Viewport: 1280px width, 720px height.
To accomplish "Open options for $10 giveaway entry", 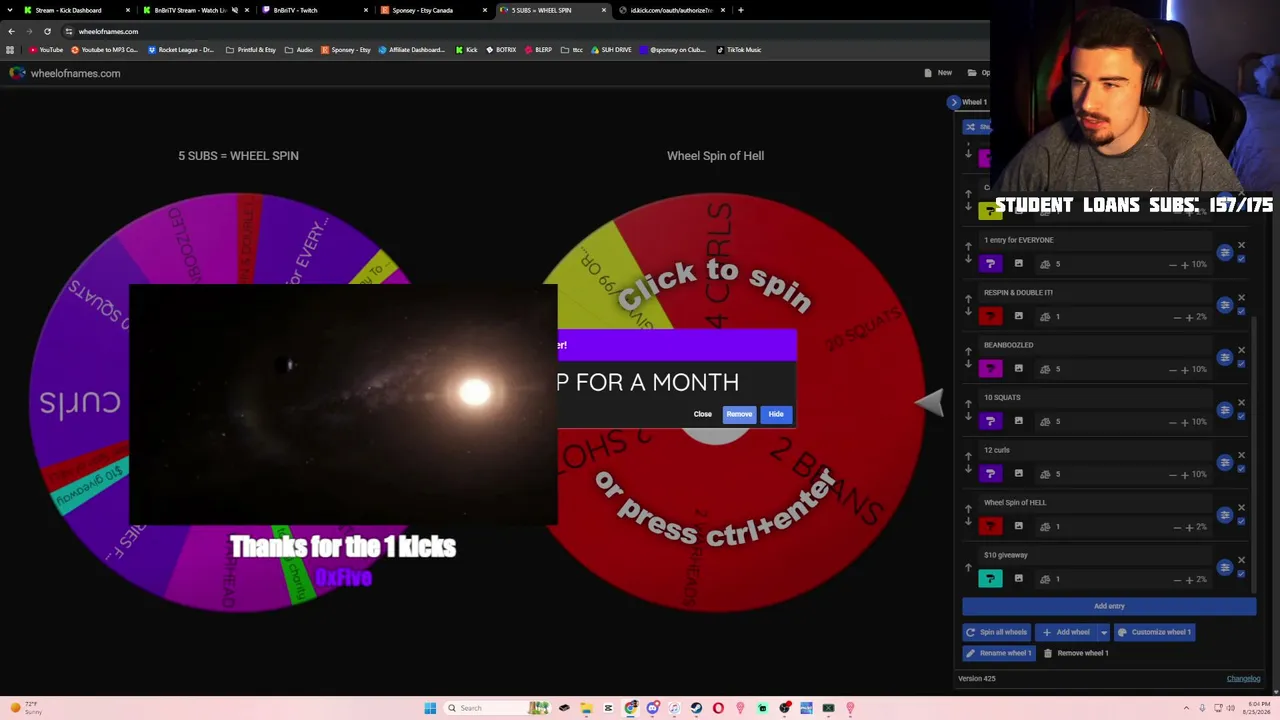I will [x=1225, y=567].
